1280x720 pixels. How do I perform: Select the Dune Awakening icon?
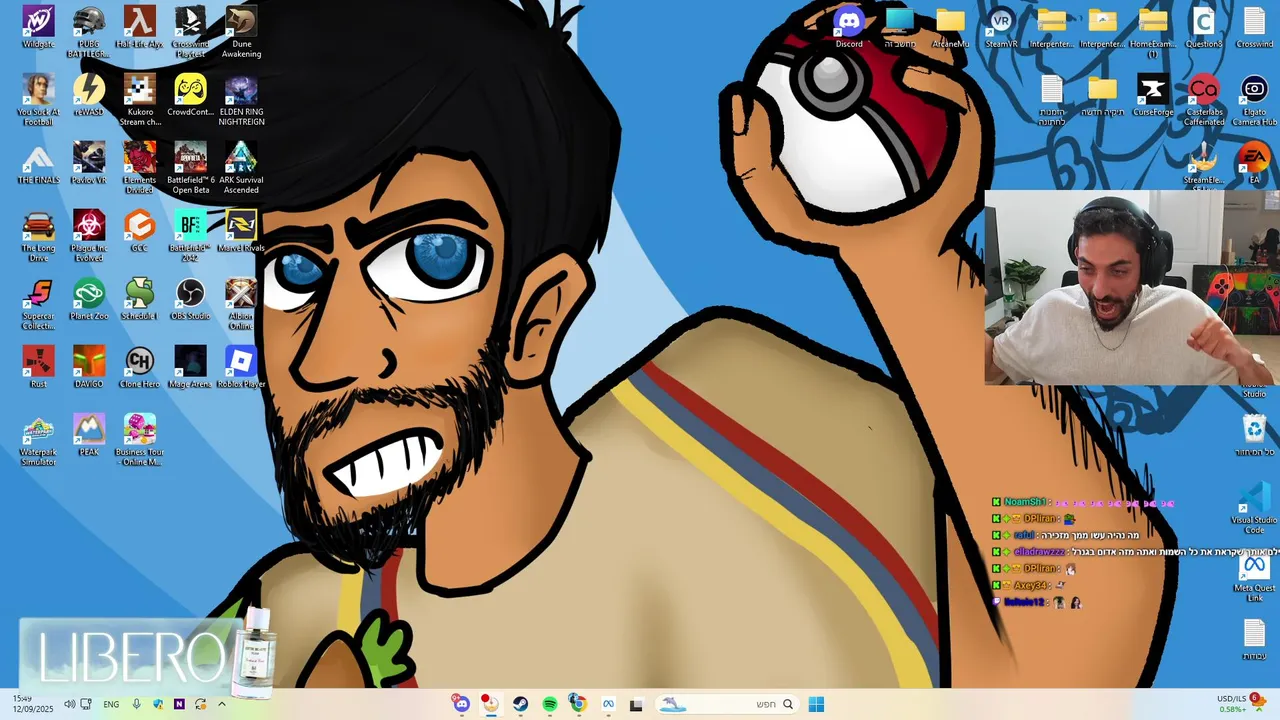pos(241,31)
